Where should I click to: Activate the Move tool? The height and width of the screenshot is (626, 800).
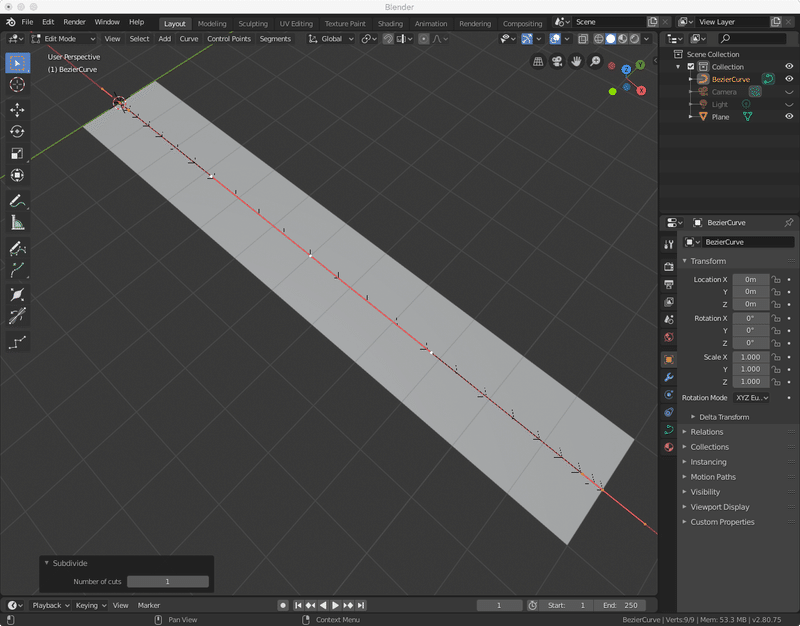coord(17,110)
